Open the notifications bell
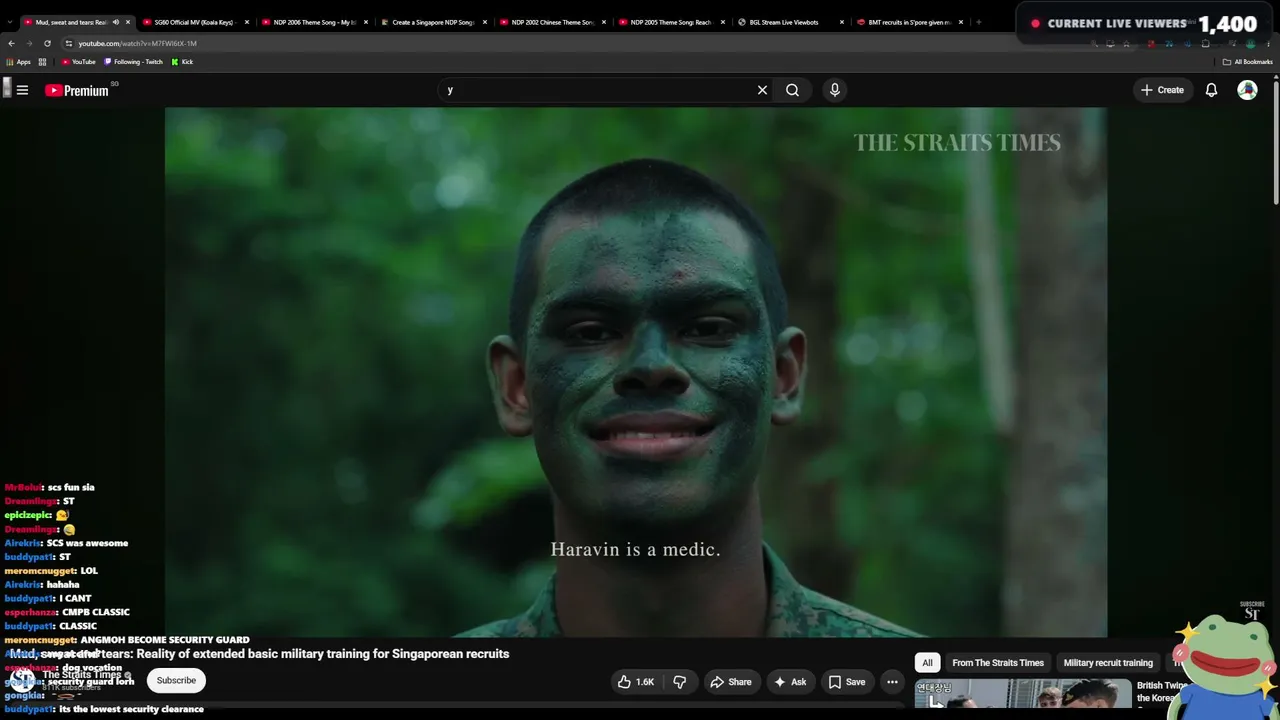Image resolution: width=1280 pixels, height=720 pixels. coord(1211,90)
